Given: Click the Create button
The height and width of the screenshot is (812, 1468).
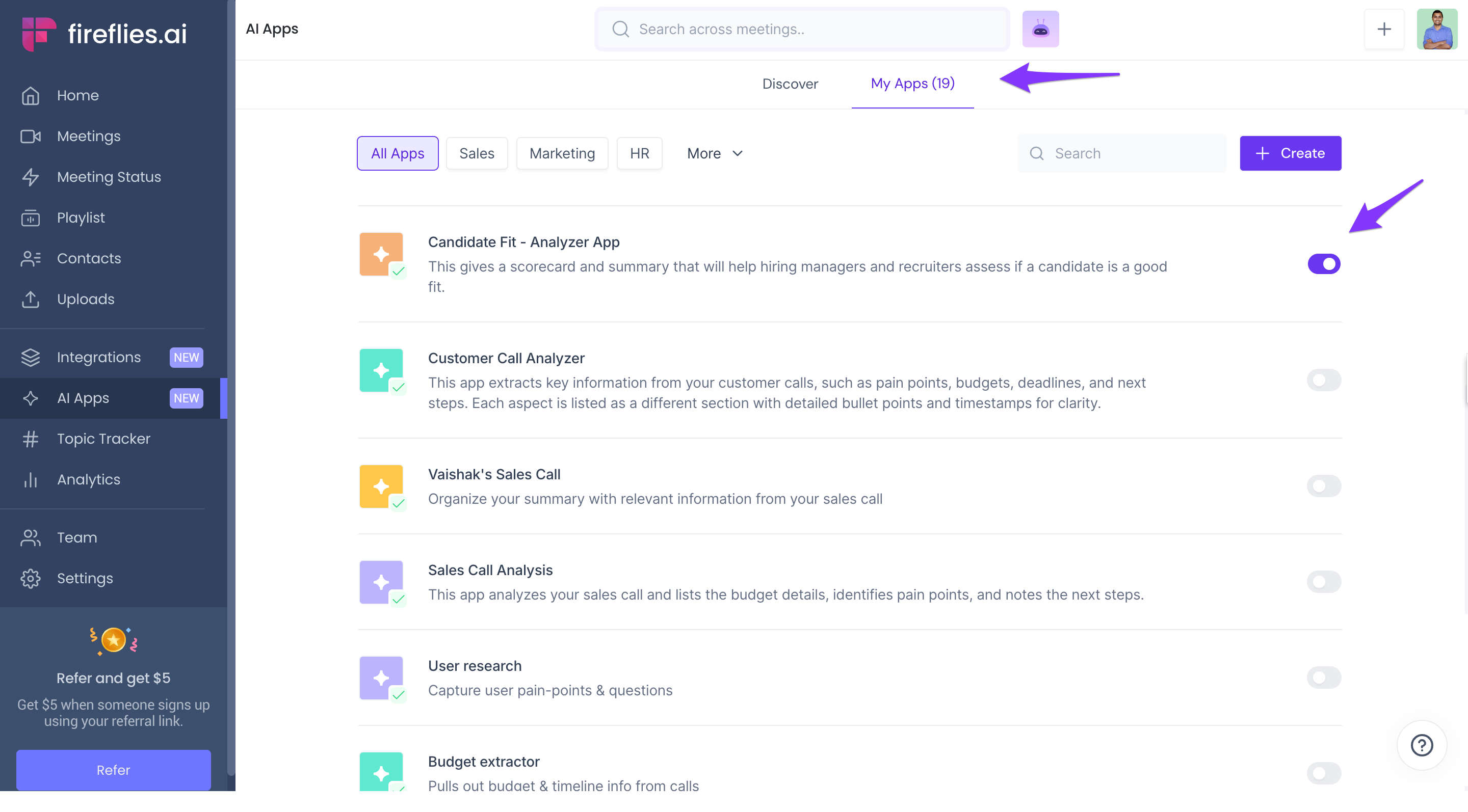Looking at the screenshot, I should [x=1290, y=153].
